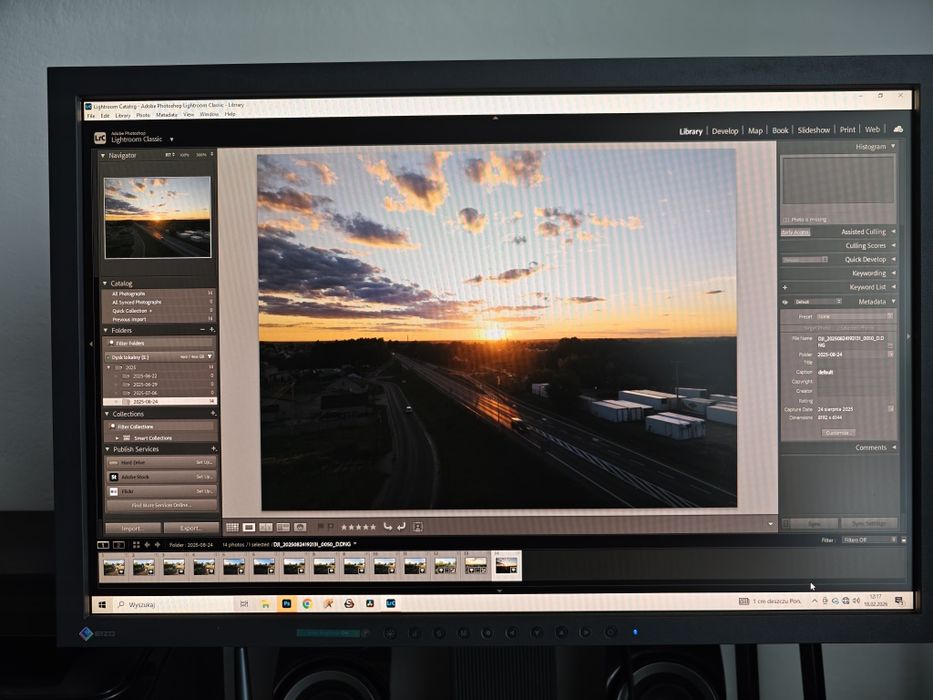Open the Metadata menu
The width and height of the screenshot is (933, 700).
(167, 115)
